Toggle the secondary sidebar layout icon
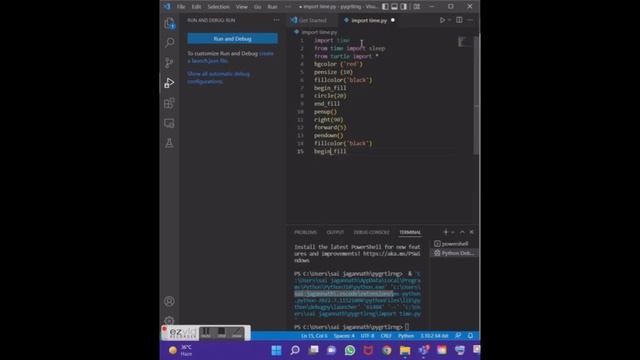 404,7
